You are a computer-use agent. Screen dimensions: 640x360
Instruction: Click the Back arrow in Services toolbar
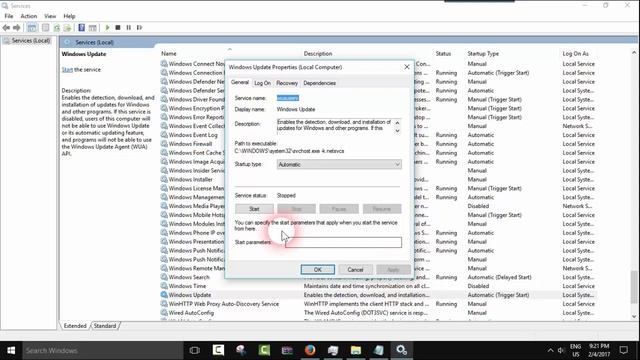pos(6,27)
